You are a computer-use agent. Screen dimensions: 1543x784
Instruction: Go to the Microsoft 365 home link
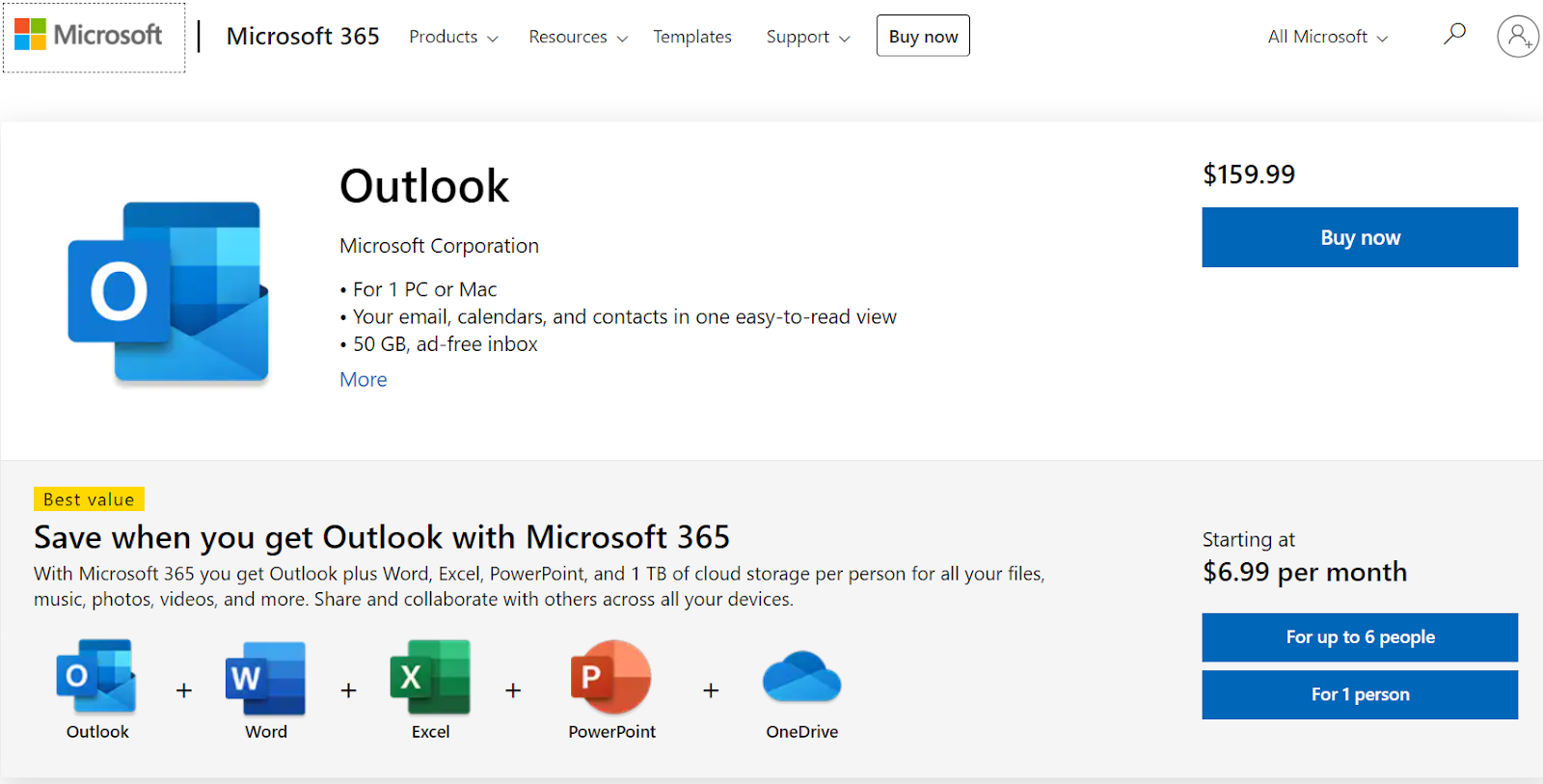(x=303, y=36)
